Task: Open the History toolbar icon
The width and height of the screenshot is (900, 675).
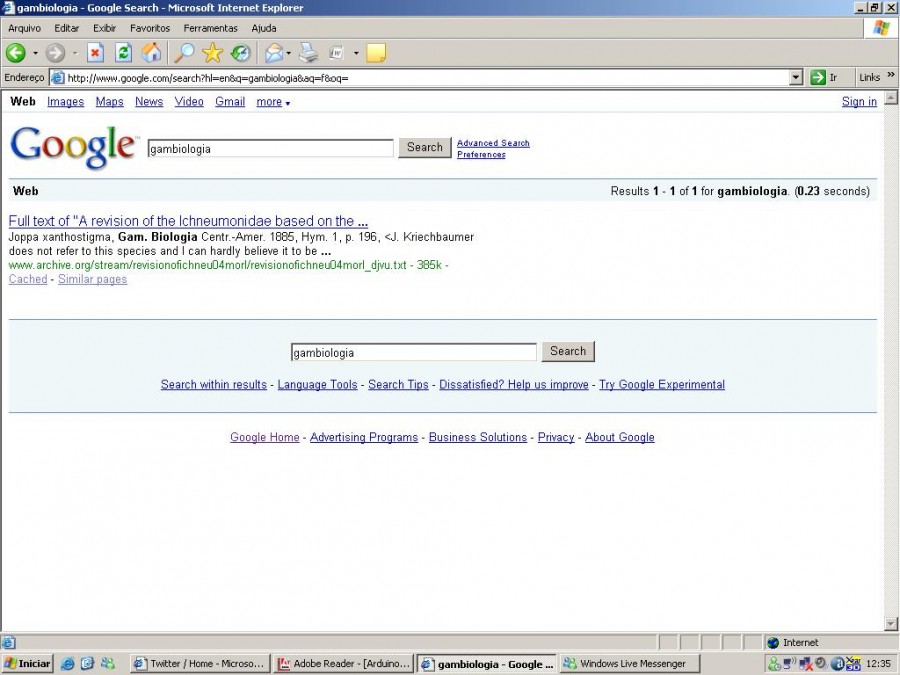Action: 240,53
